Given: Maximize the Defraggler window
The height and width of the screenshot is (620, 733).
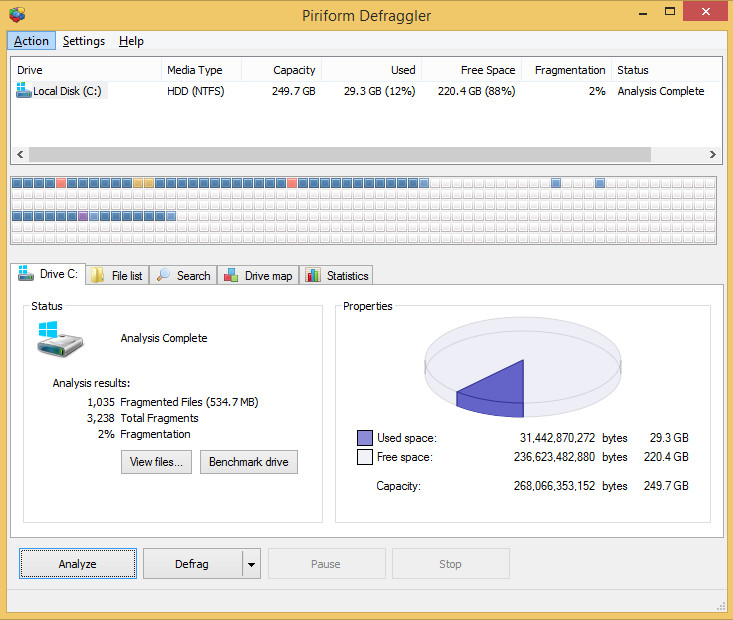Looking at the screenshot, I should (x=670, y=12).
